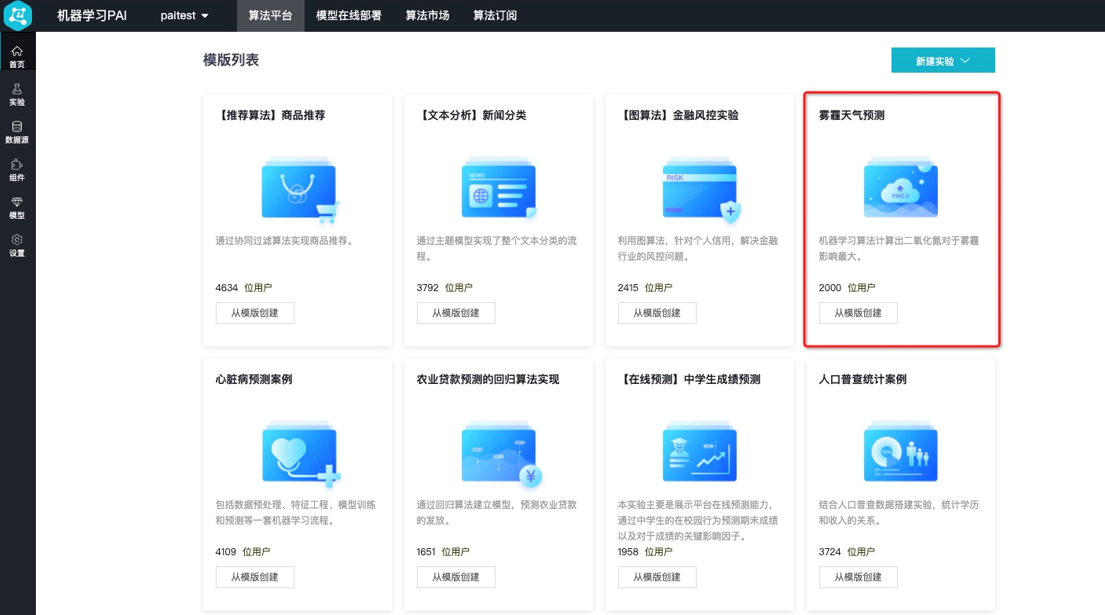1105x615 pixels.
Task: Click the heart stethoscope icon of 心脏病预测案例
Action: pyautogui.click(x=300, y=454)
